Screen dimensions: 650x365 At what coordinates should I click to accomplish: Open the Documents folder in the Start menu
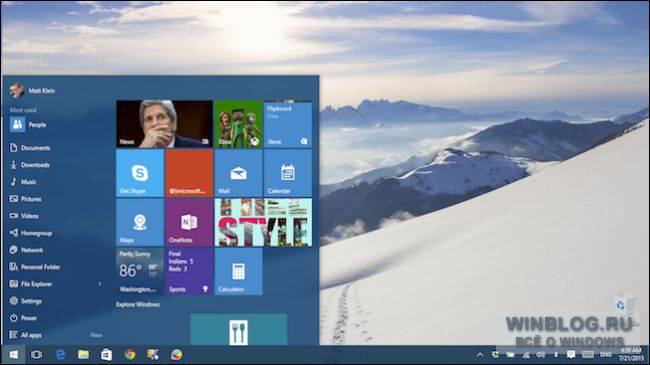point(30,148)
